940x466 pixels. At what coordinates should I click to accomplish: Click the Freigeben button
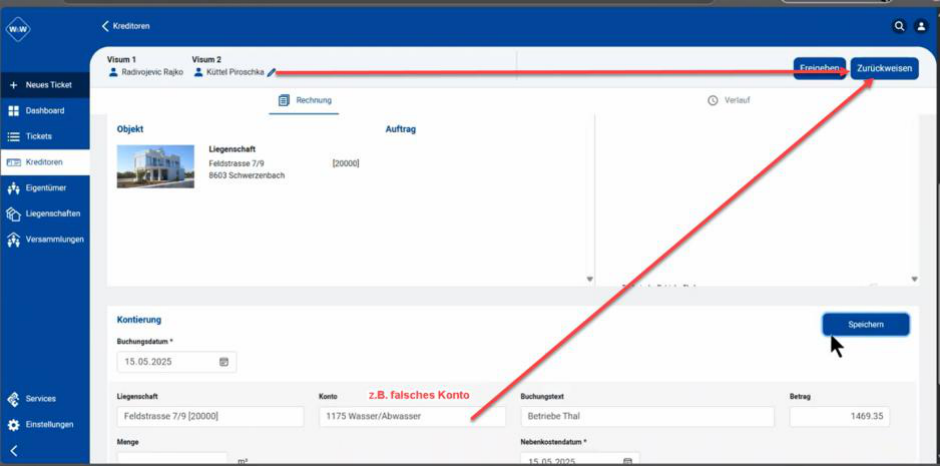coord(819,68)
